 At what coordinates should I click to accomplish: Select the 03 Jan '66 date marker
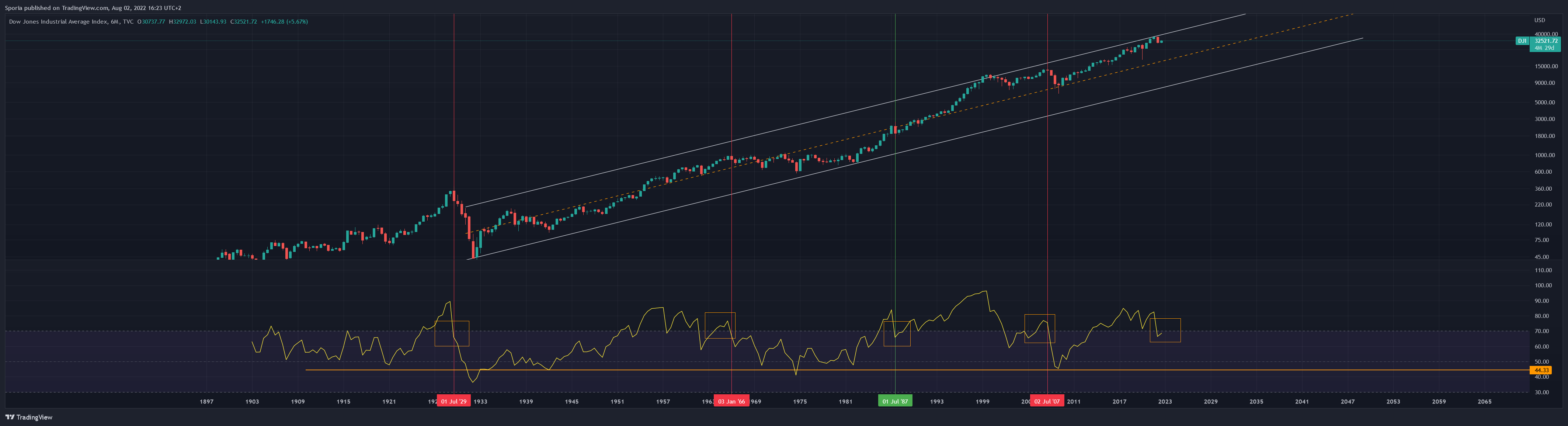[731, 402]
